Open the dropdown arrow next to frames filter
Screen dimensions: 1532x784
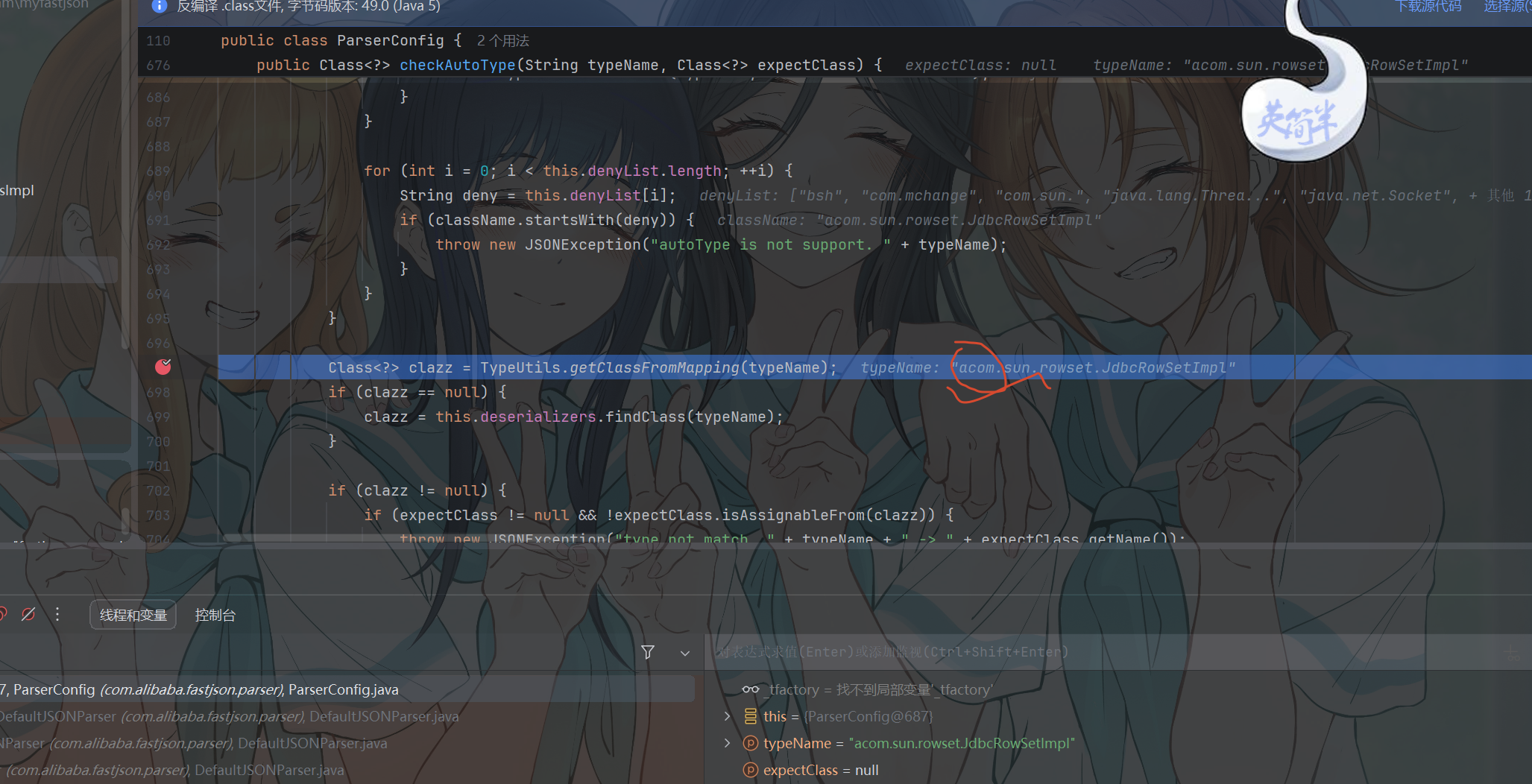685,653
